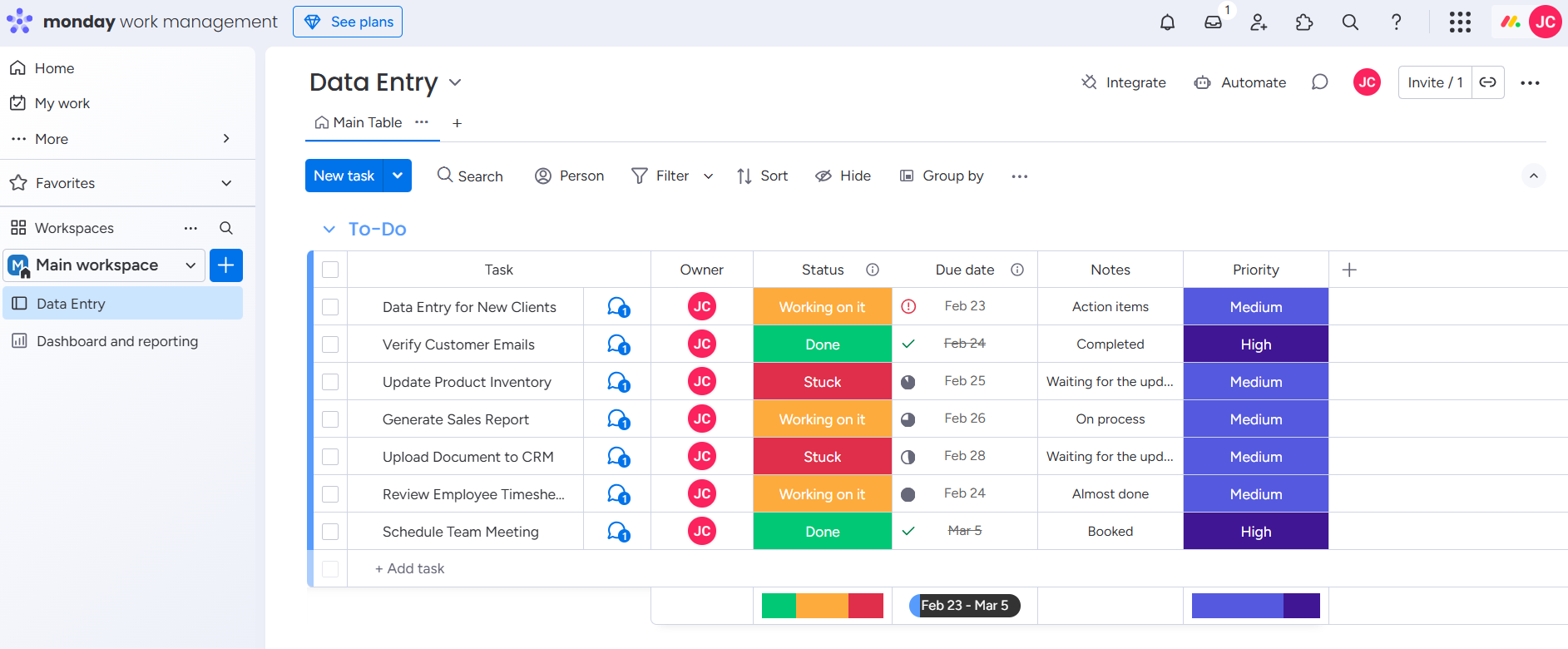Click the invite members icon
This screenshot has width=1568, height=649.
coord(1259,22)
